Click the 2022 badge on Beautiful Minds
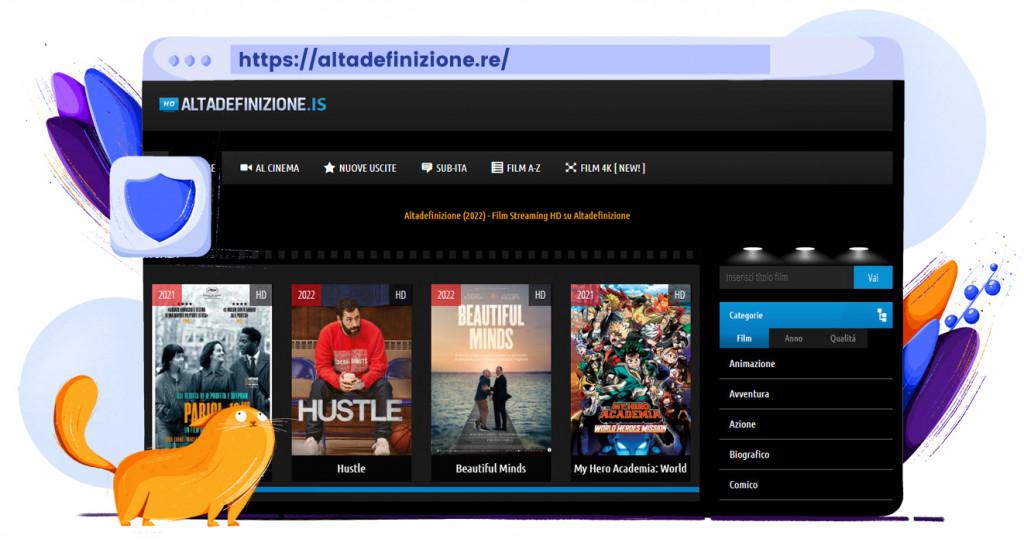The image size is (1024, 546). pos(446,295)
